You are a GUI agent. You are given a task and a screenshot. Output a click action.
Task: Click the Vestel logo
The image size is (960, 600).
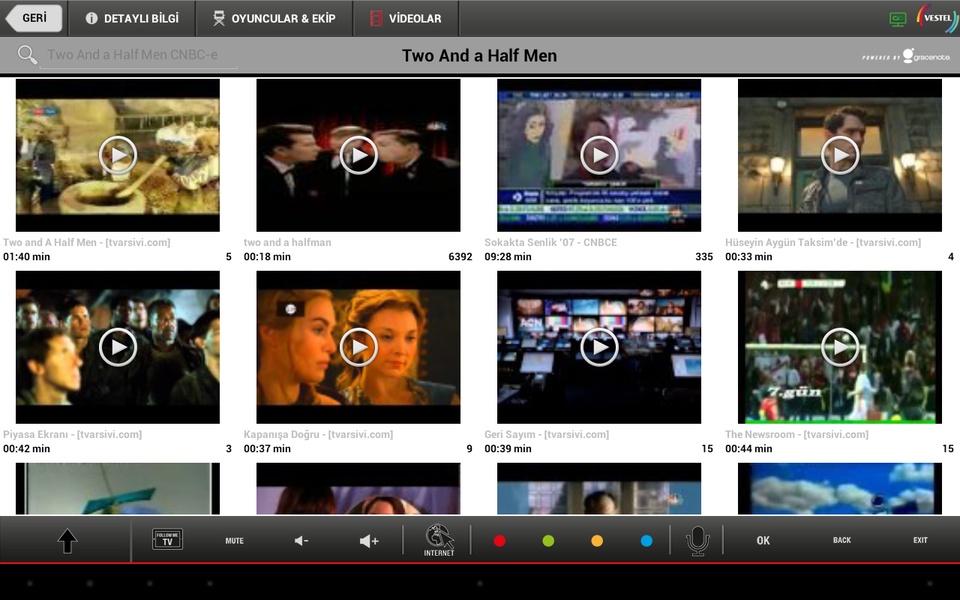click(x=937, y=18)
